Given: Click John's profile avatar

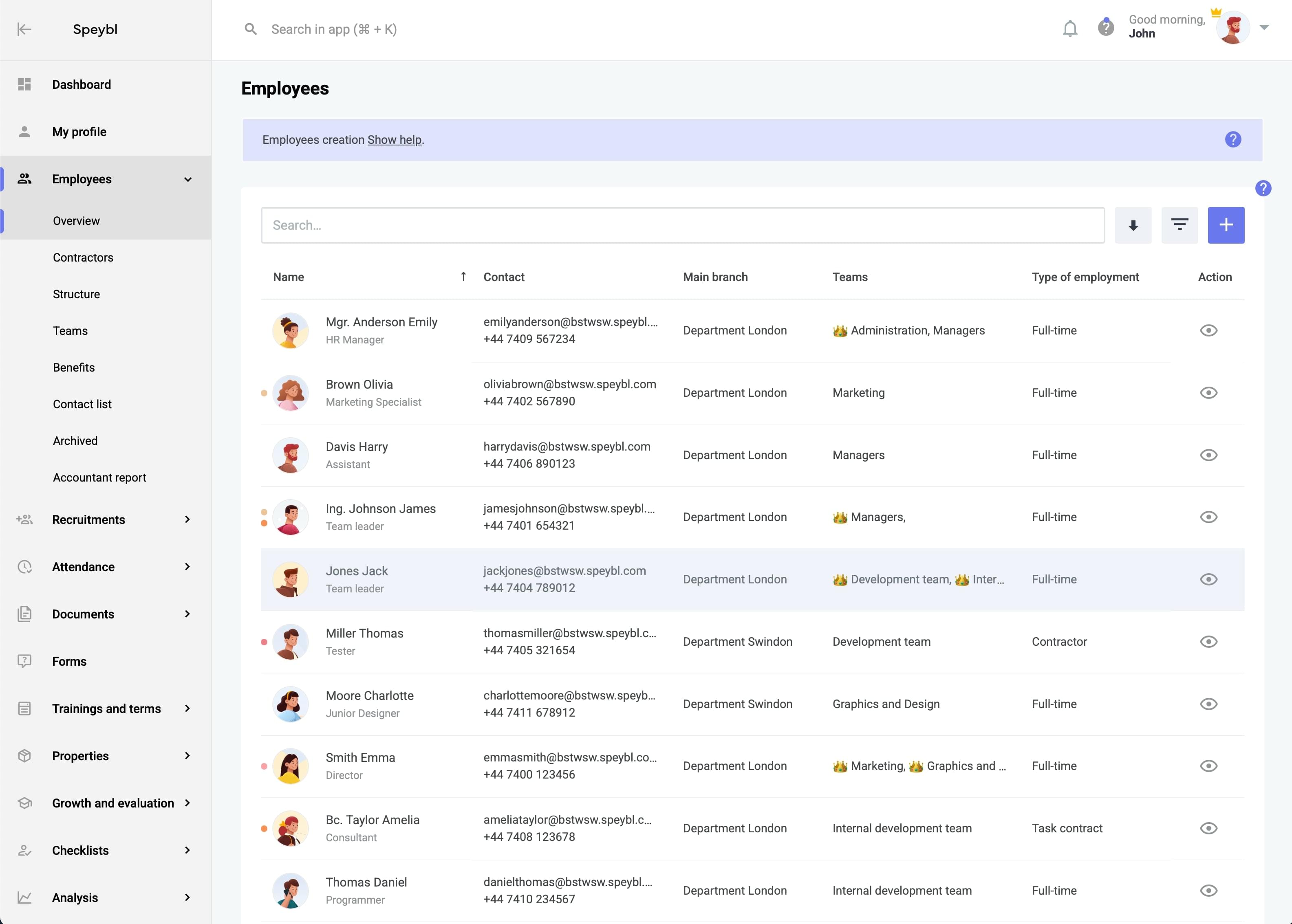Looking at the screenshot, I should (1233, 28).
